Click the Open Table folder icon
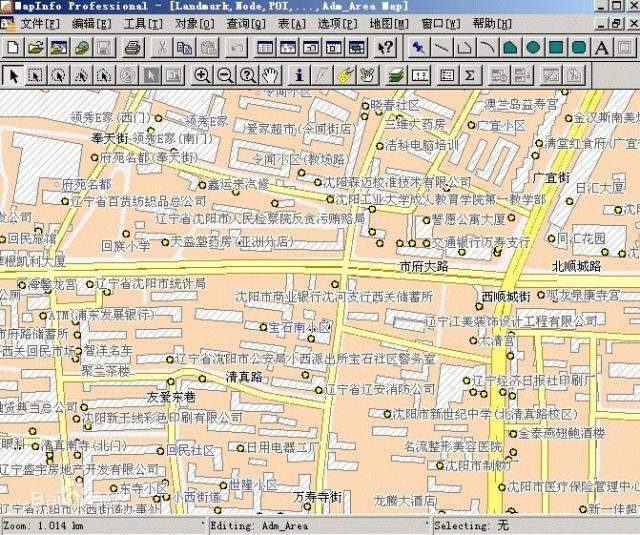The width and height of the screenshot is (640, 535). pos(36,47)
